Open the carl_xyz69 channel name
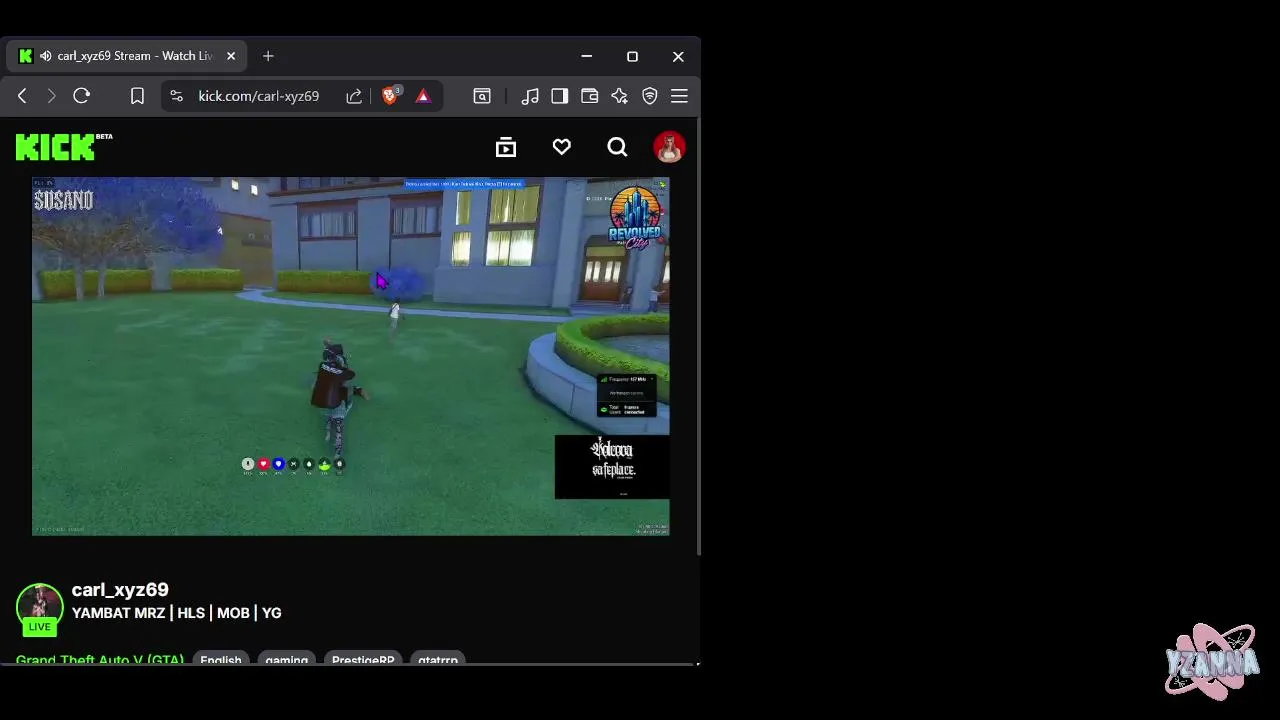1280x720 pixels. click(120, 590)
